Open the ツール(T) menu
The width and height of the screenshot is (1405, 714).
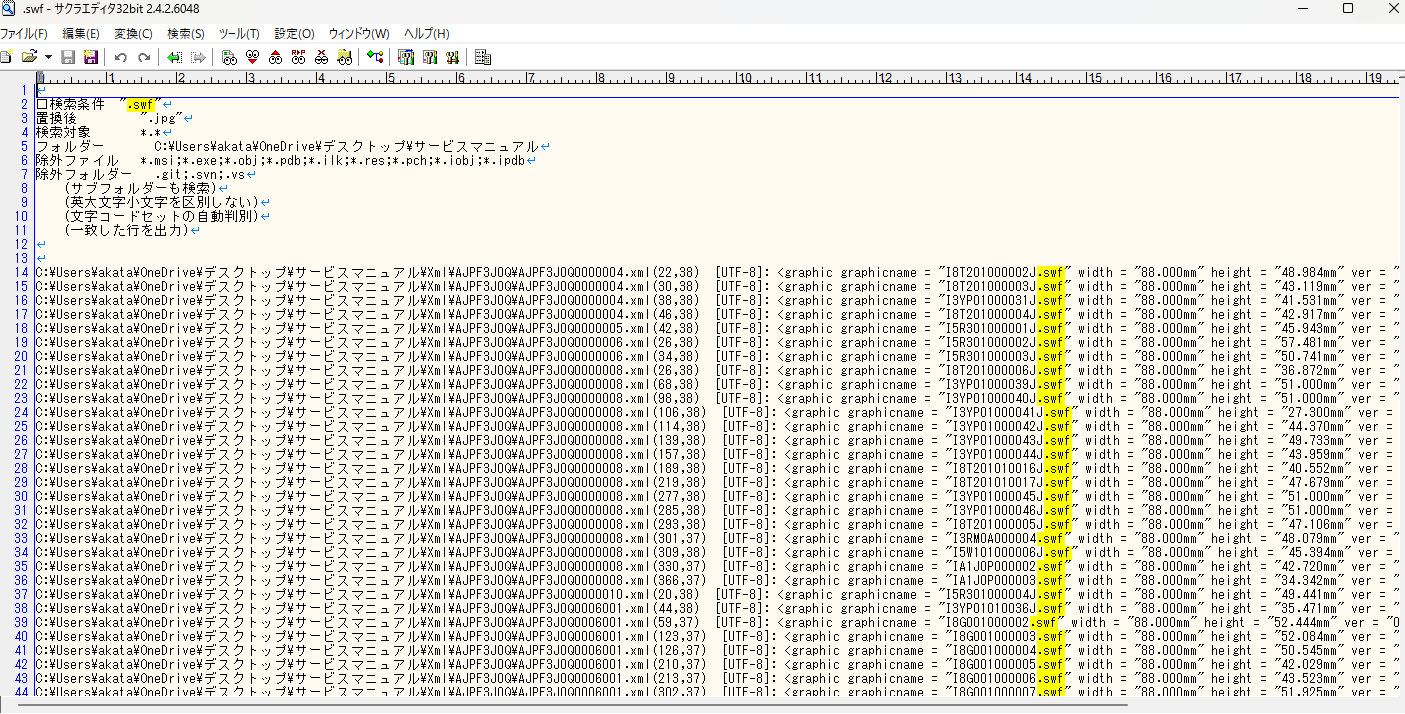[239, 34]
